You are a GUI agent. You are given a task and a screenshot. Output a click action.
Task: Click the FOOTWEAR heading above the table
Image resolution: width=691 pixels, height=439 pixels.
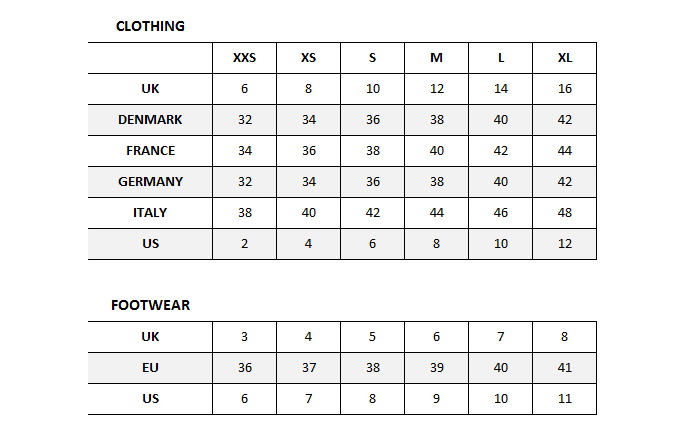[150, 305]
